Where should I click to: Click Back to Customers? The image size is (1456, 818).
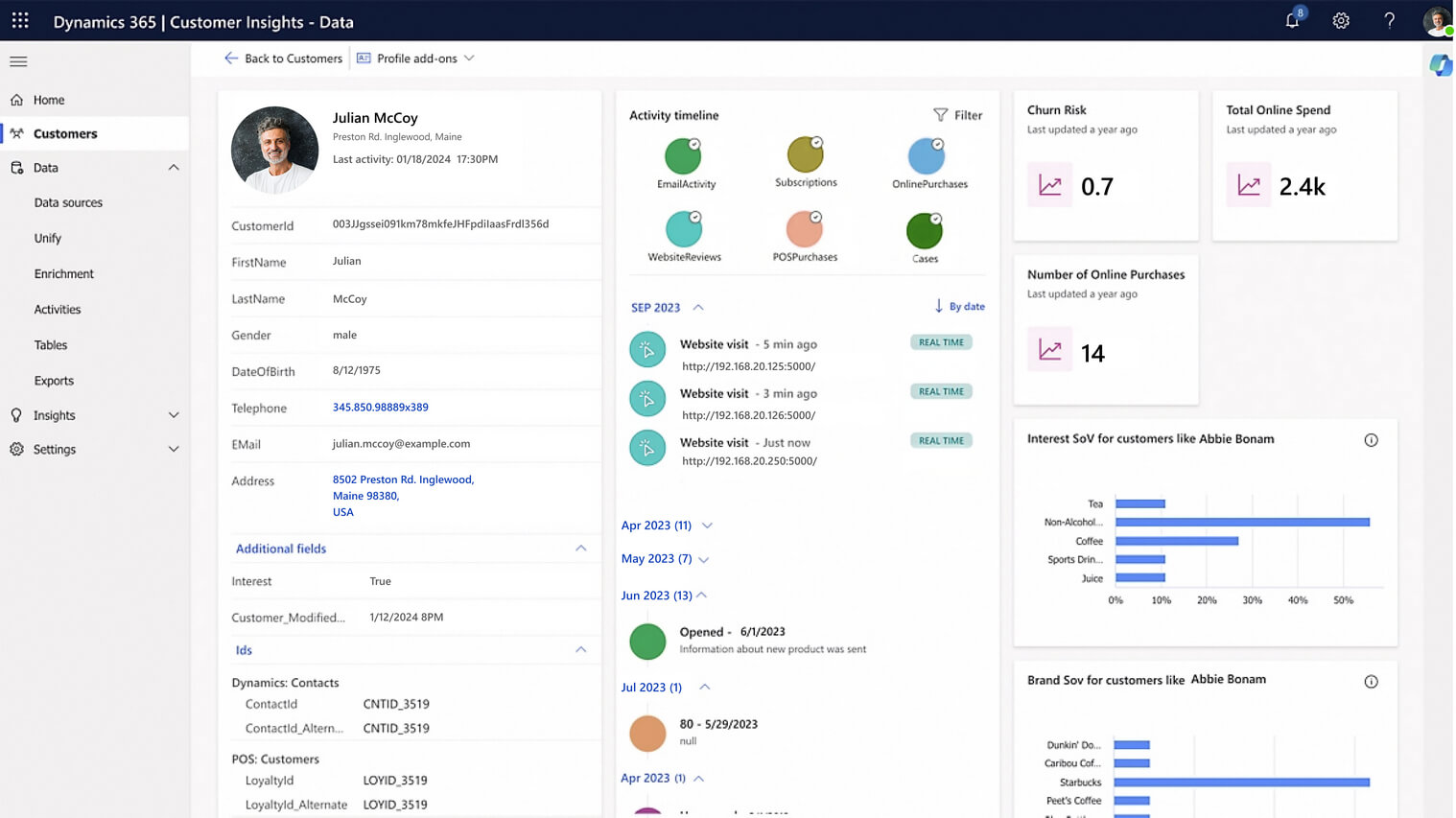click(x=283, y=58)
